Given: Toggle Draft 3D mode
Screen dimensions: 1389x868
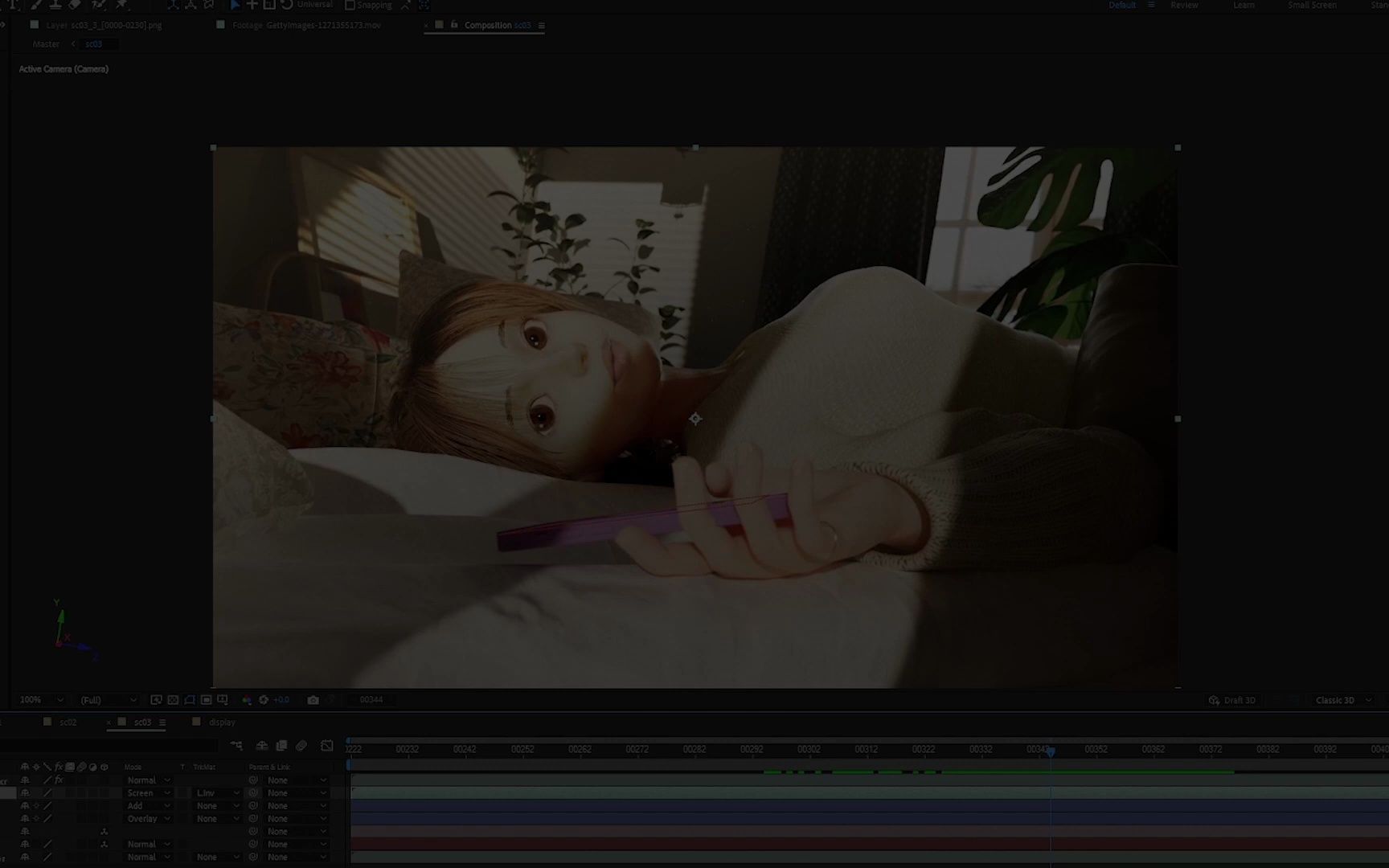Looking at the screenshot, I should click(x=1235, y=700).
